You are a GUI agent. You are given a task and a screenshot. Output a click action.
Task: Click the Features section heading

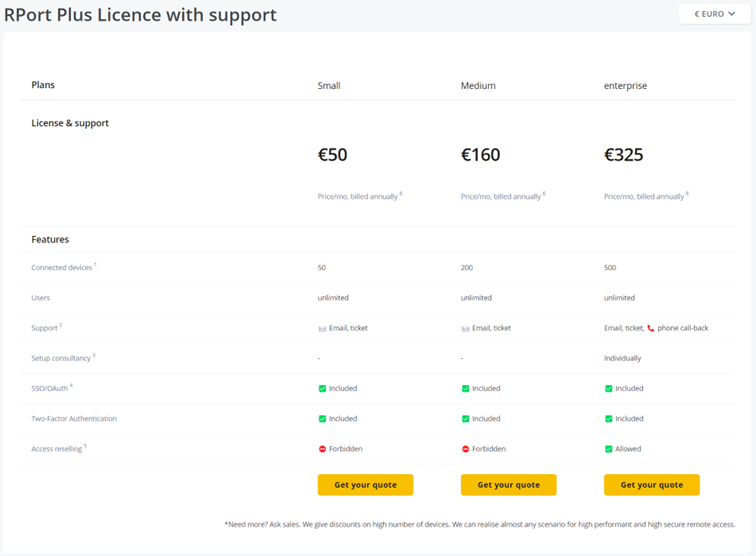point(50,239)
